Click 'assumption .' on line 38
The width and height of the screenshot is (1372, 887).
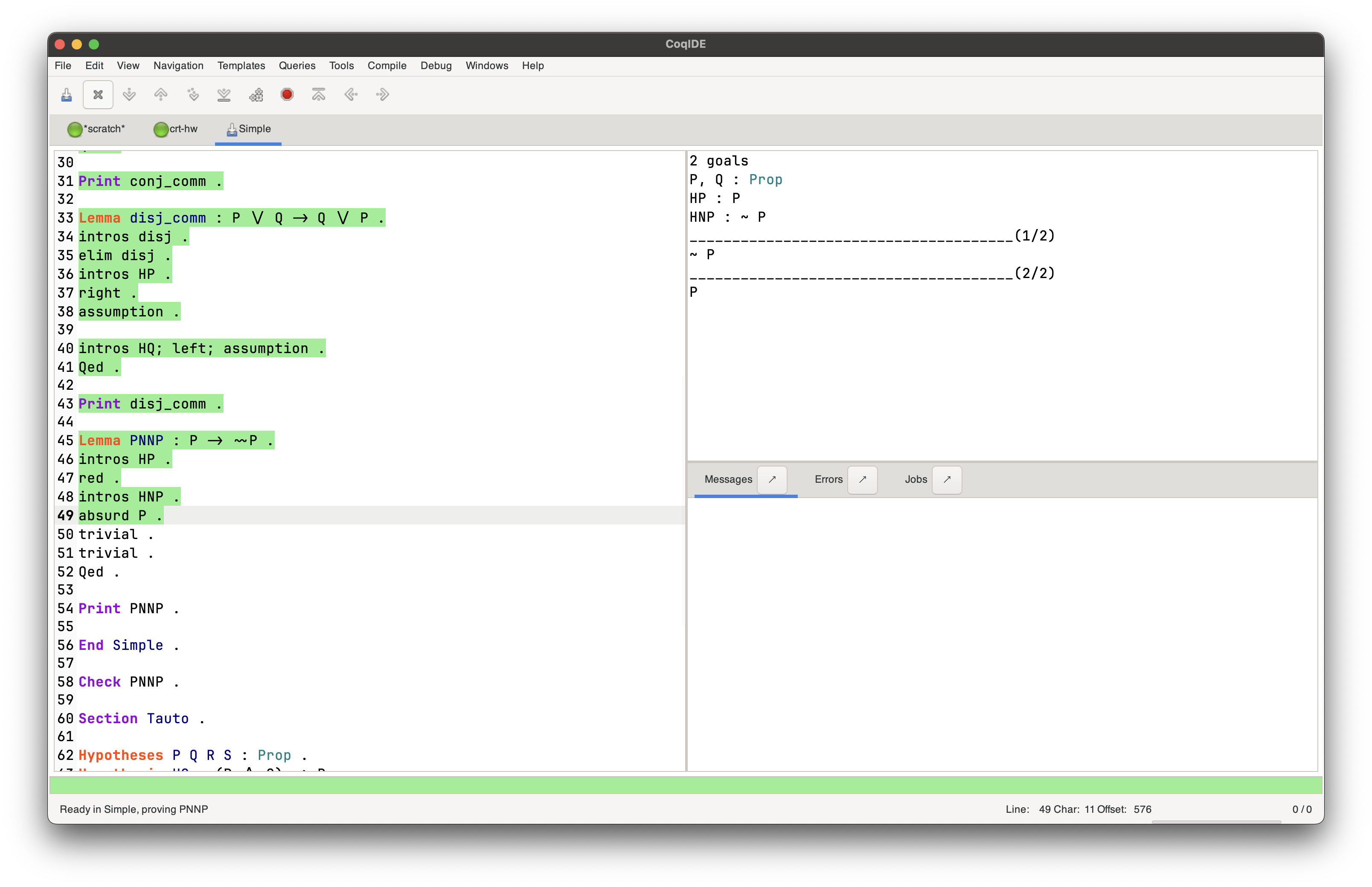129,312
